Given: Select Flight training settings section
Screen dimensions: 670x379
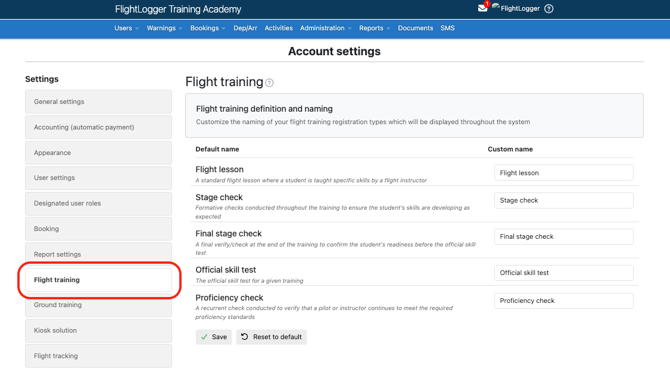Looking at the screenshot, I should pyautogui.click(x=98, y=280).
